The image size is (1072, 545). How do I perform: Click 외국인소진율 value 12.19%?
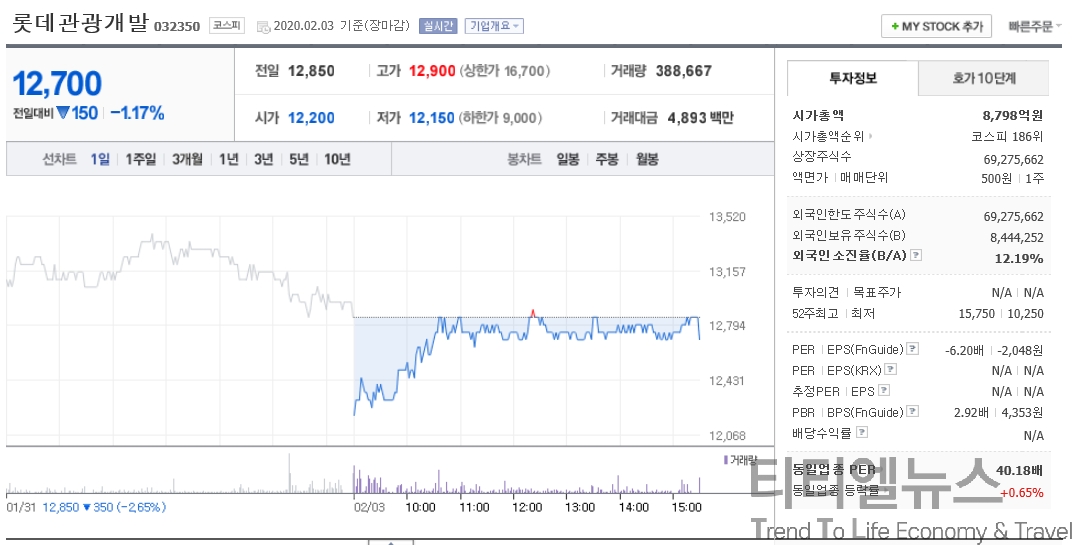[1019, 258]
